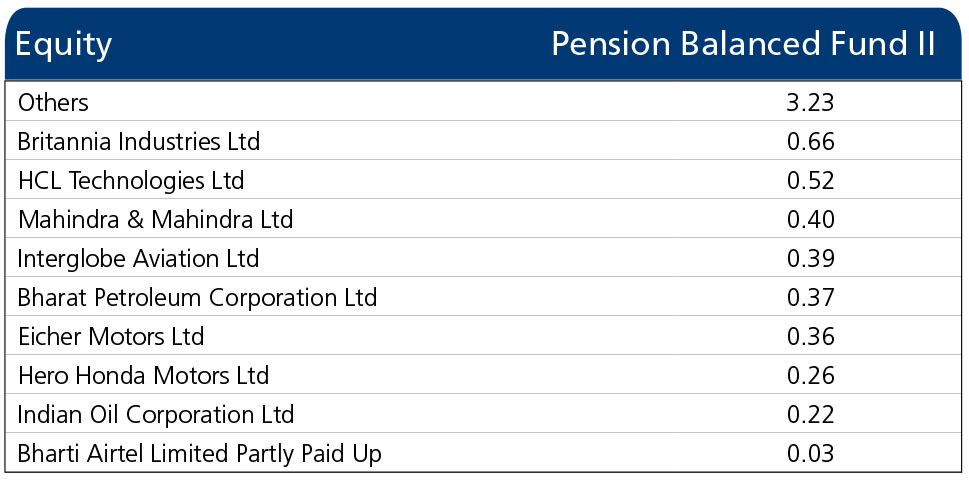Click the 0.39 Interglobe Aviation value
Screen dimensions: 969x488
810,259
